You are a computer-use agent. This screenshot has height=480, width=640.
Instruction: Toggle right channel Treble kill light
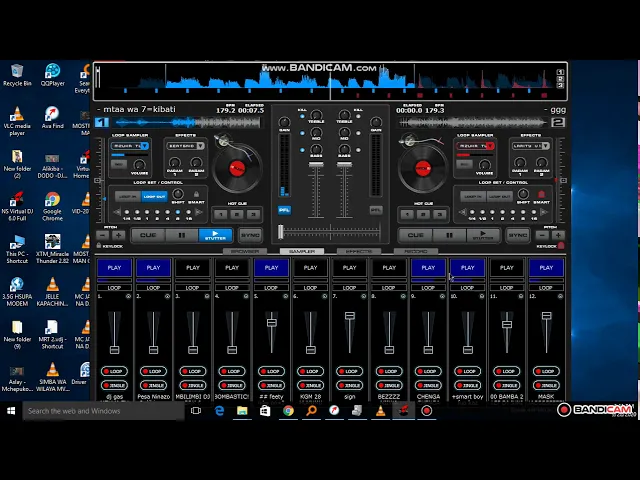[x=358, y=116]
